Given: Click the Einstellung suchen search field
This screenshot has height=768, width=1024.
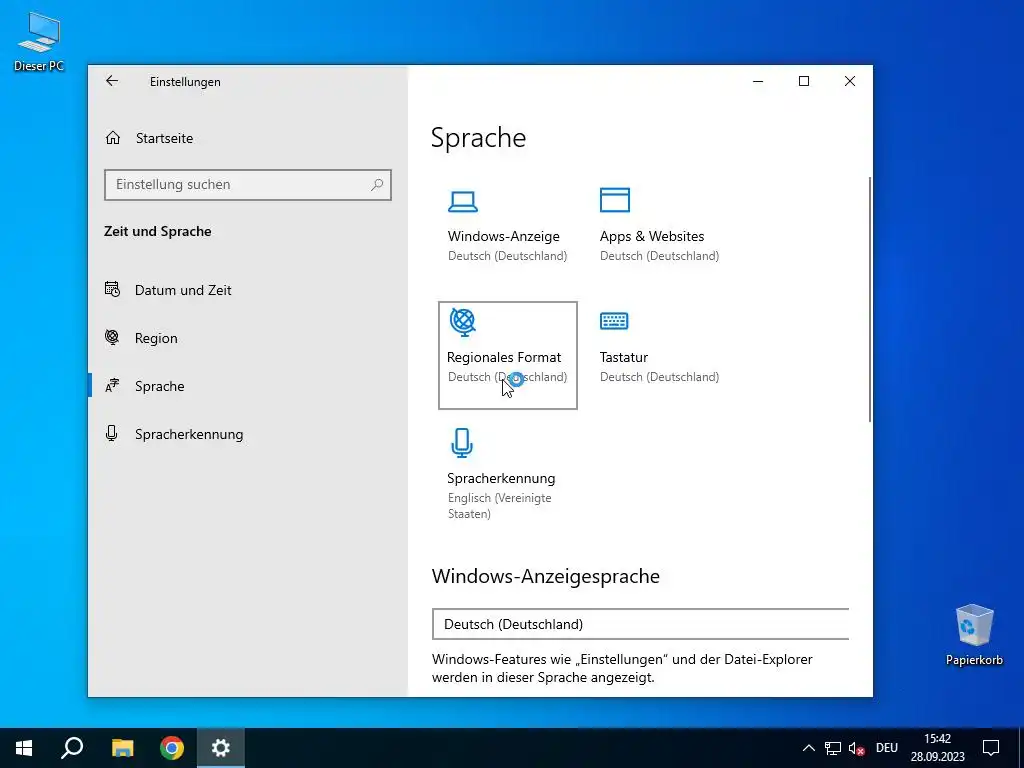Looking at the screenshot, I should [x=248, y=185].
